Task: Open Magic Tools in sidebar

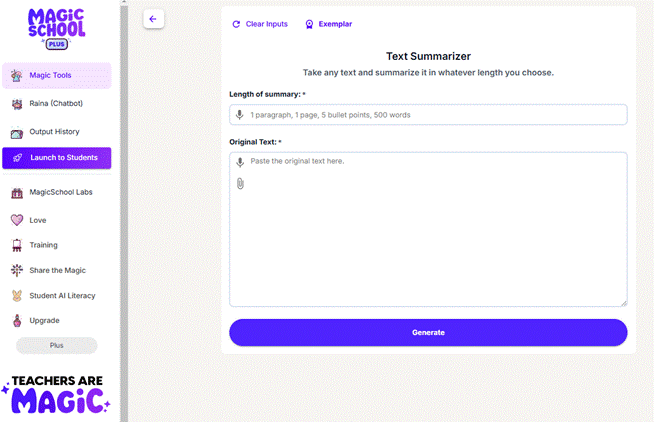Action: coord(56,76)
